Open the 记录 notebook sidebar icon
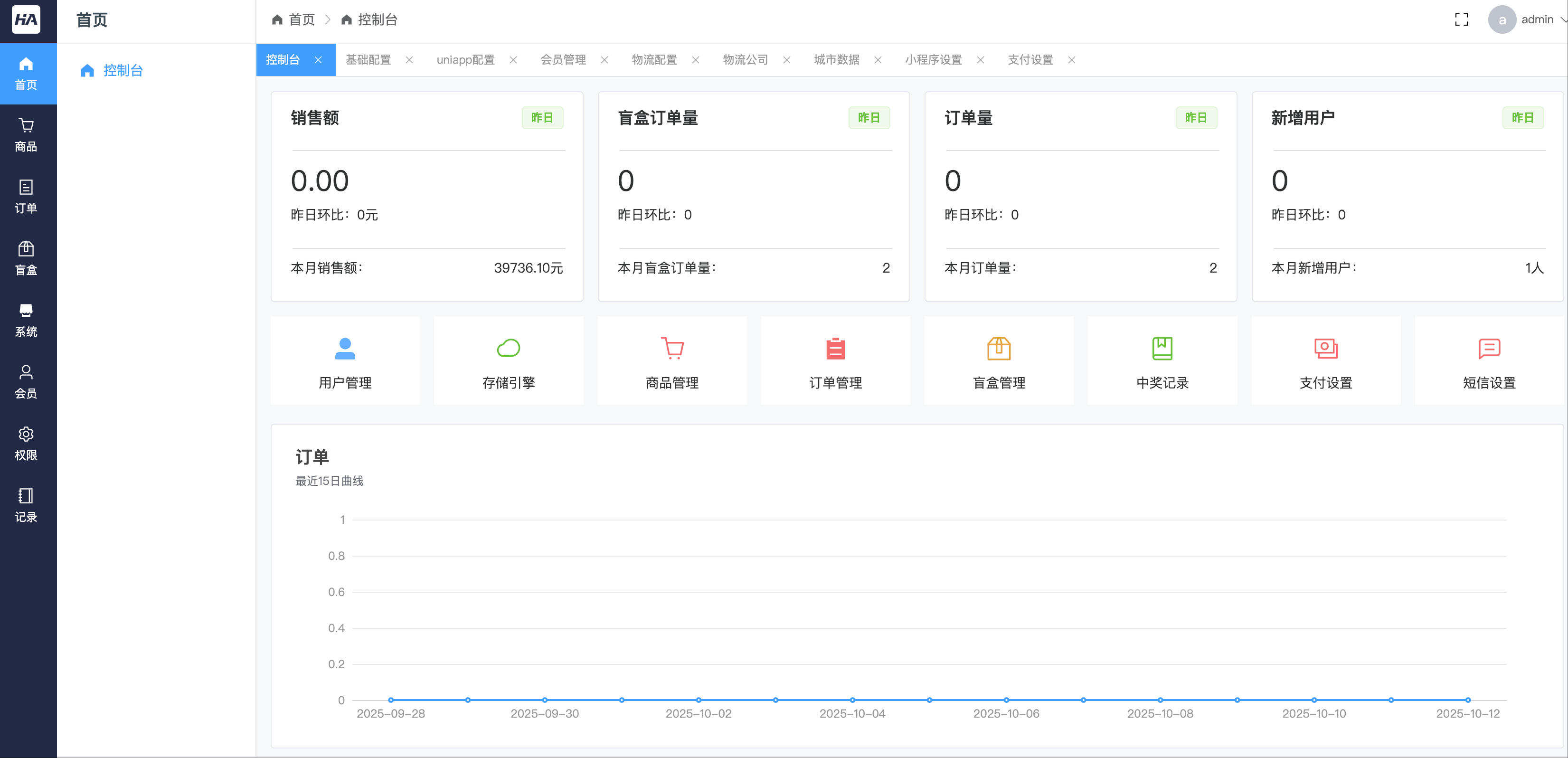The height and width of the screenshot is (758, 1568). click(26, 495)
